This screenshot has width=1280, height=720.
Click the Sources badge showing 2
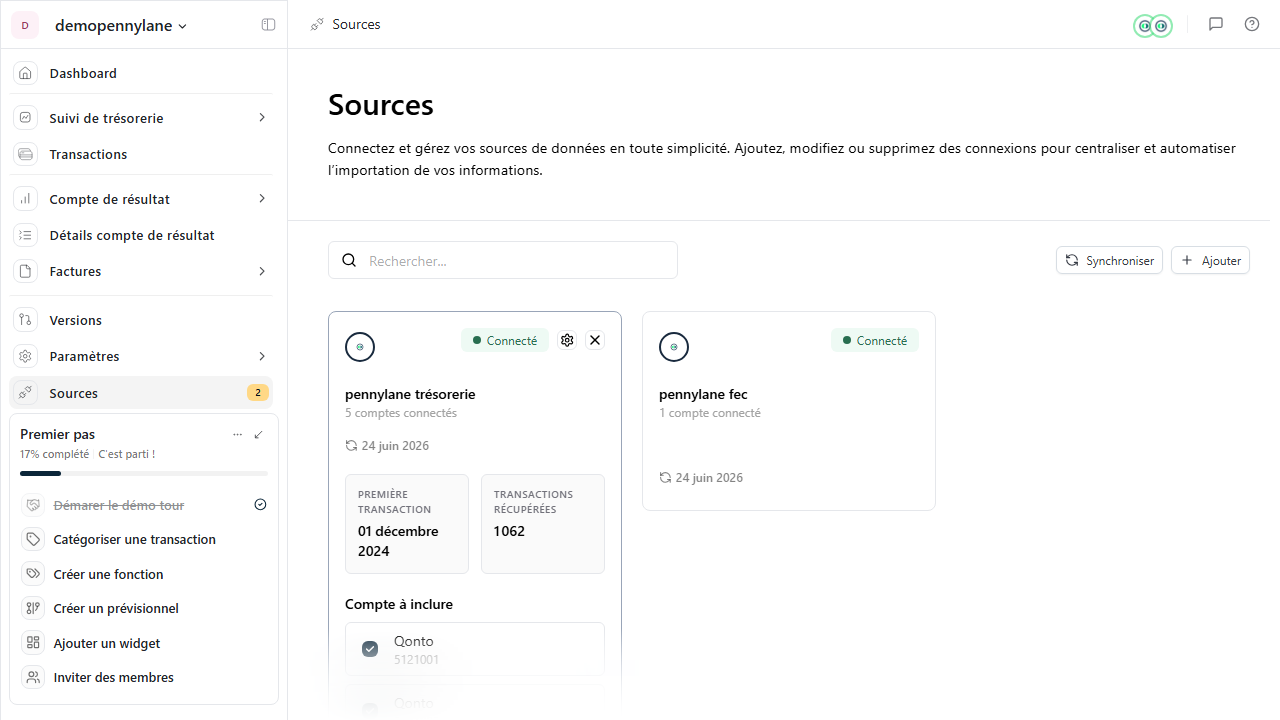pyautogui.click(x=258, y=393)
